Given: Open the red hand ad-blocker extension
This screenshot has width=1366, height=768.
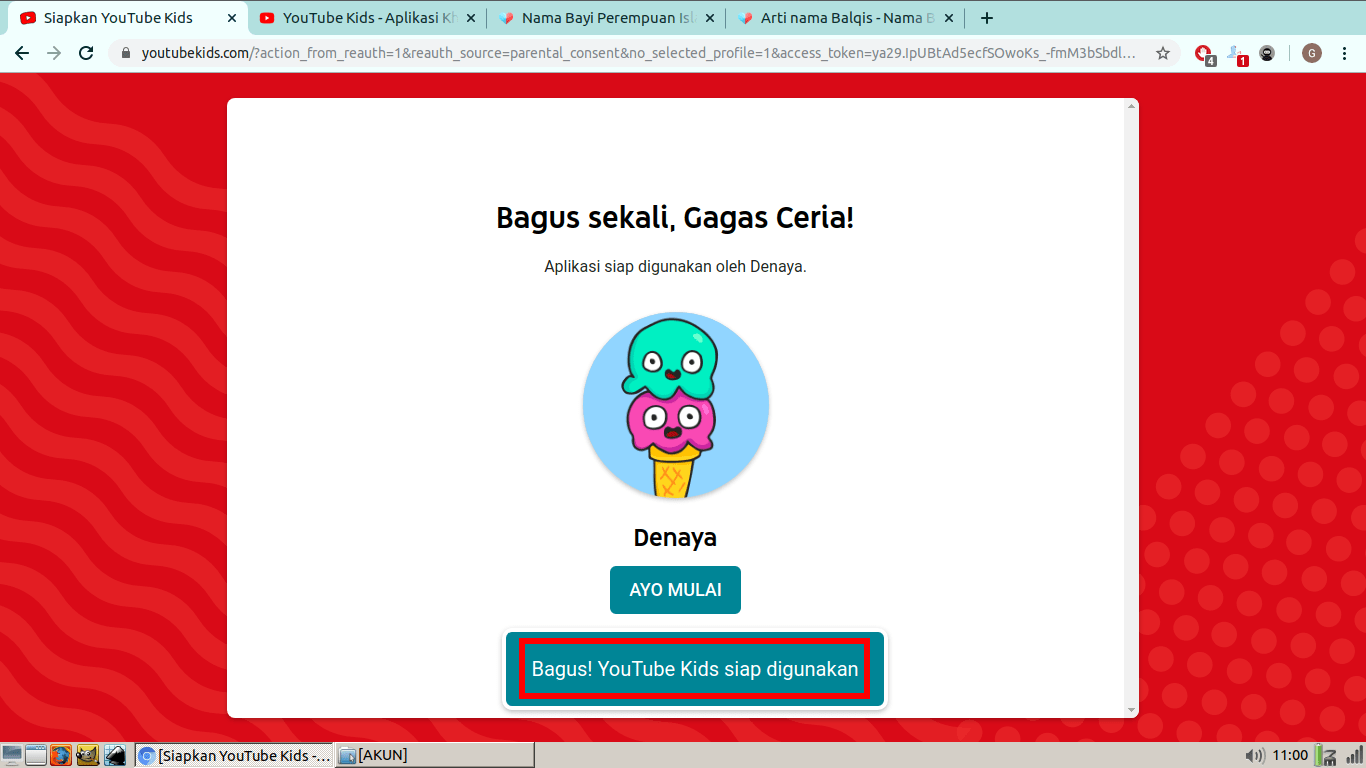Looking at the screenshot, I should 1204,54.
